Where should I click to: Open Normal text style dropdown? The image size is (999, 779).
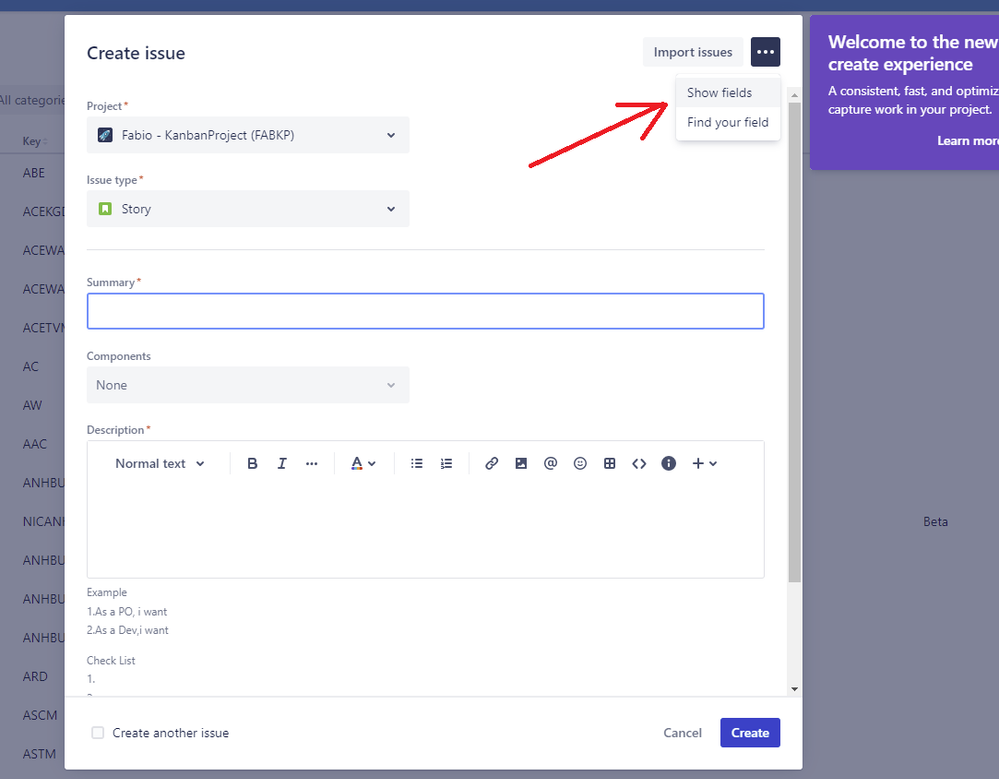tap(159, 464)
